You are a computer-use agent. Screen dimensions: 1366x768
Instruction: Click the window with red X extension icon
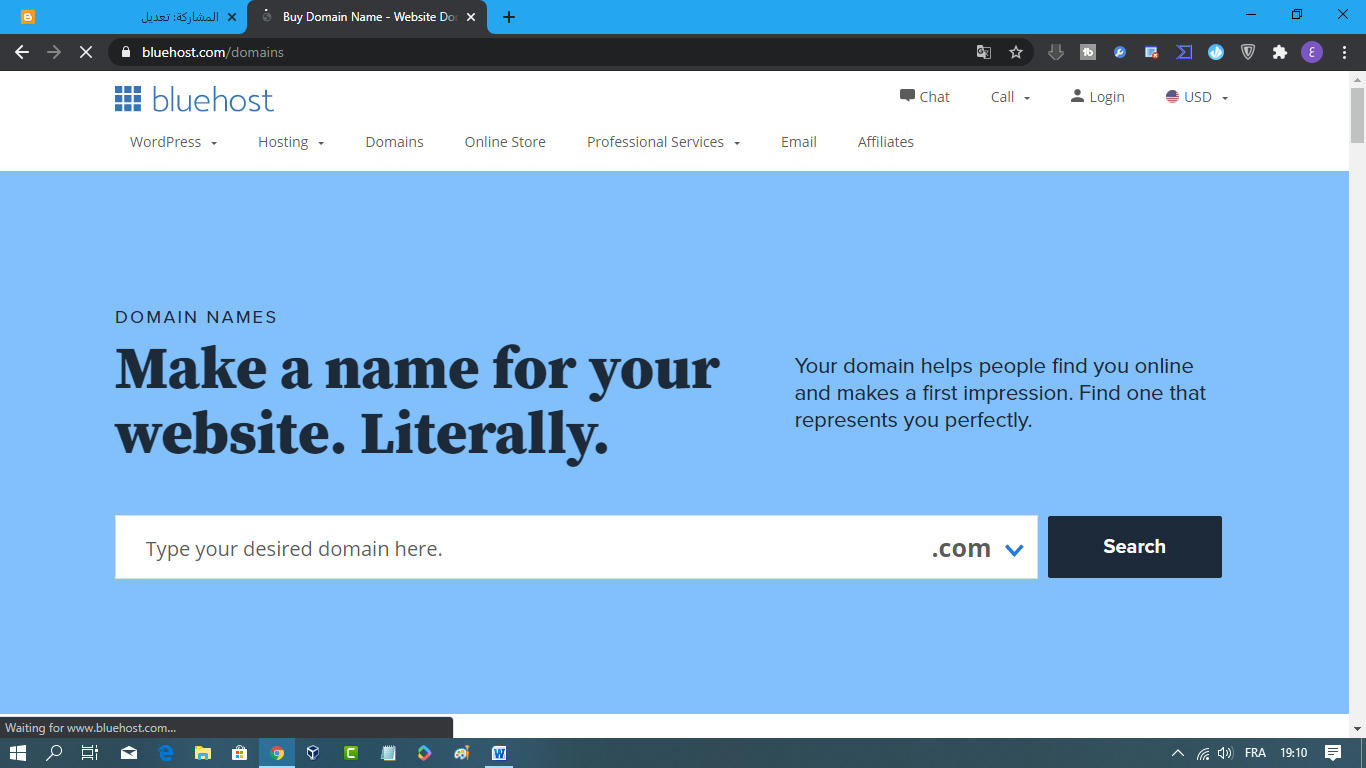tap(1152, 52)
